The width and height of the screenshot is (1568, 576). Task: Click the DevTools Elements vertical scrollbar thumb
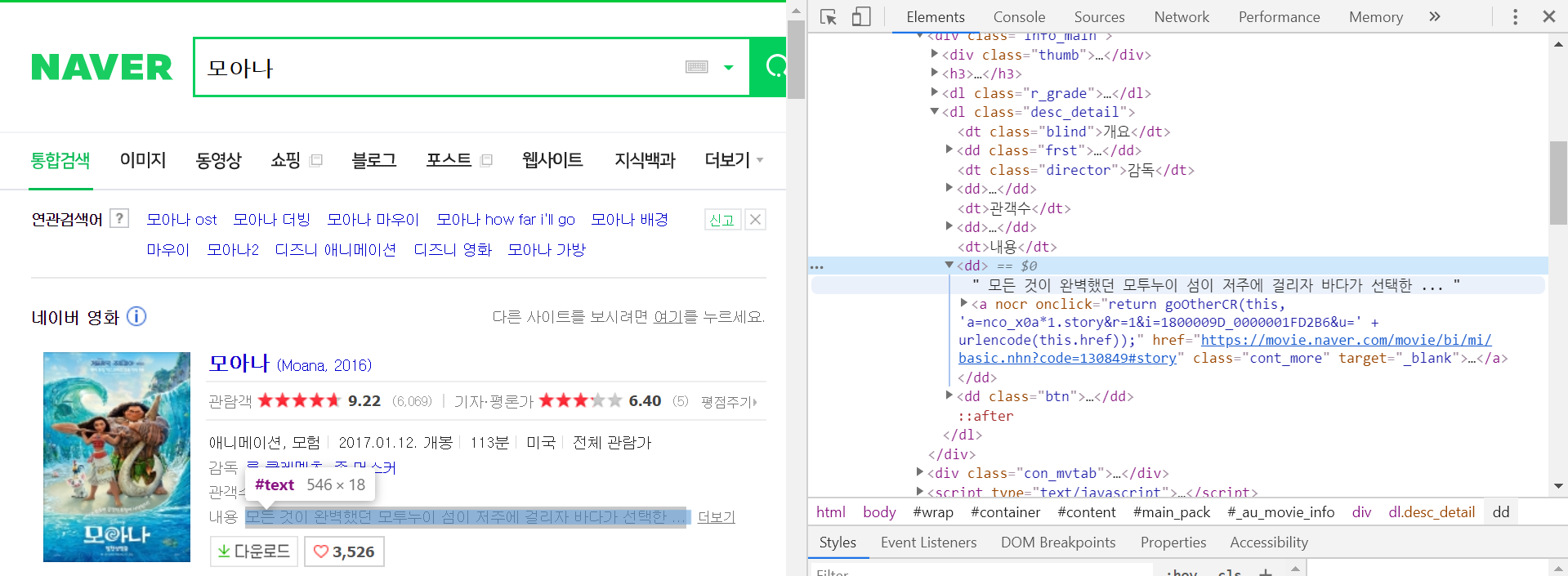1558,182
